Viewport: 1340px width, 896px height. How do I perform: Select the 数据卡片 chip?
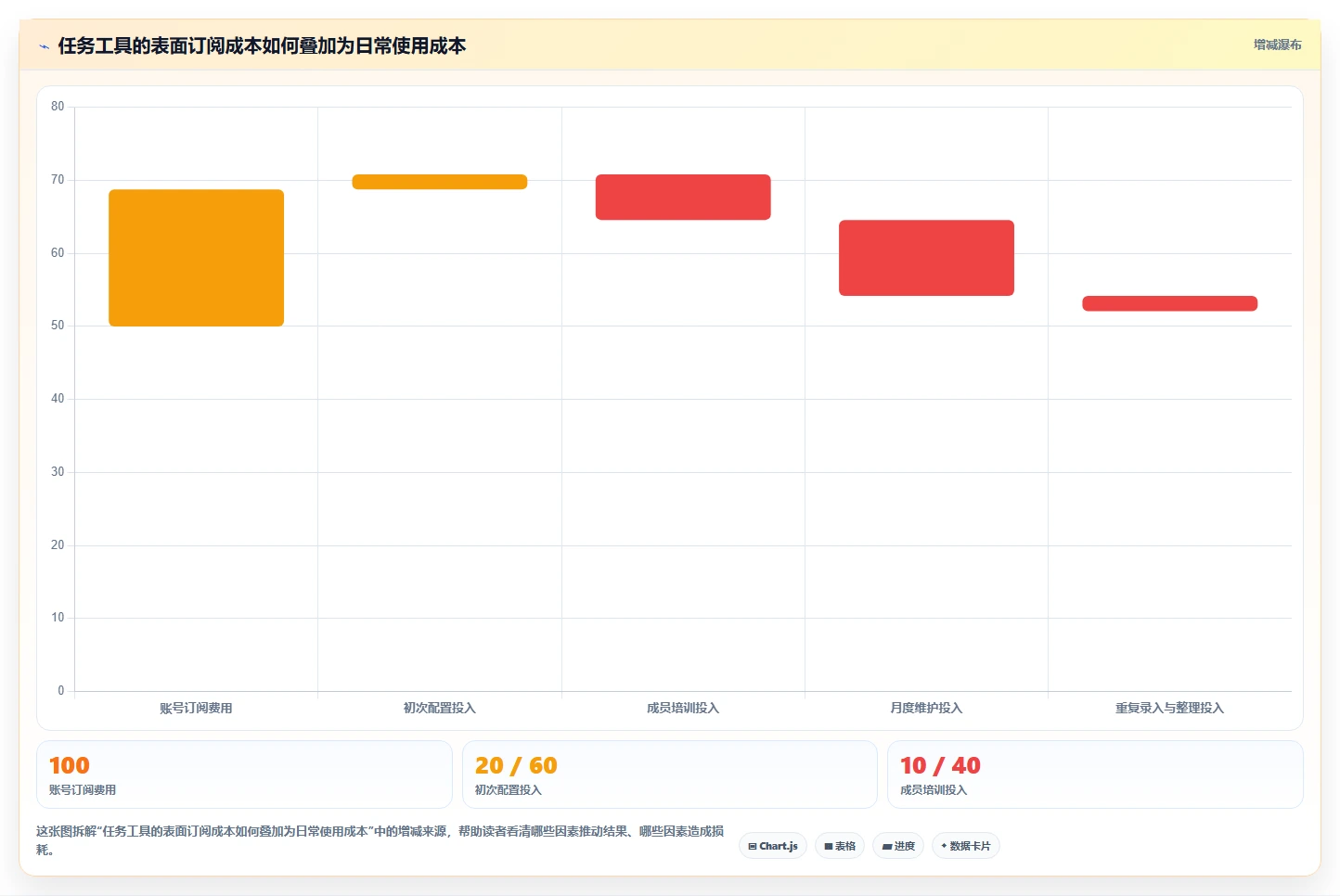[966, 846]
